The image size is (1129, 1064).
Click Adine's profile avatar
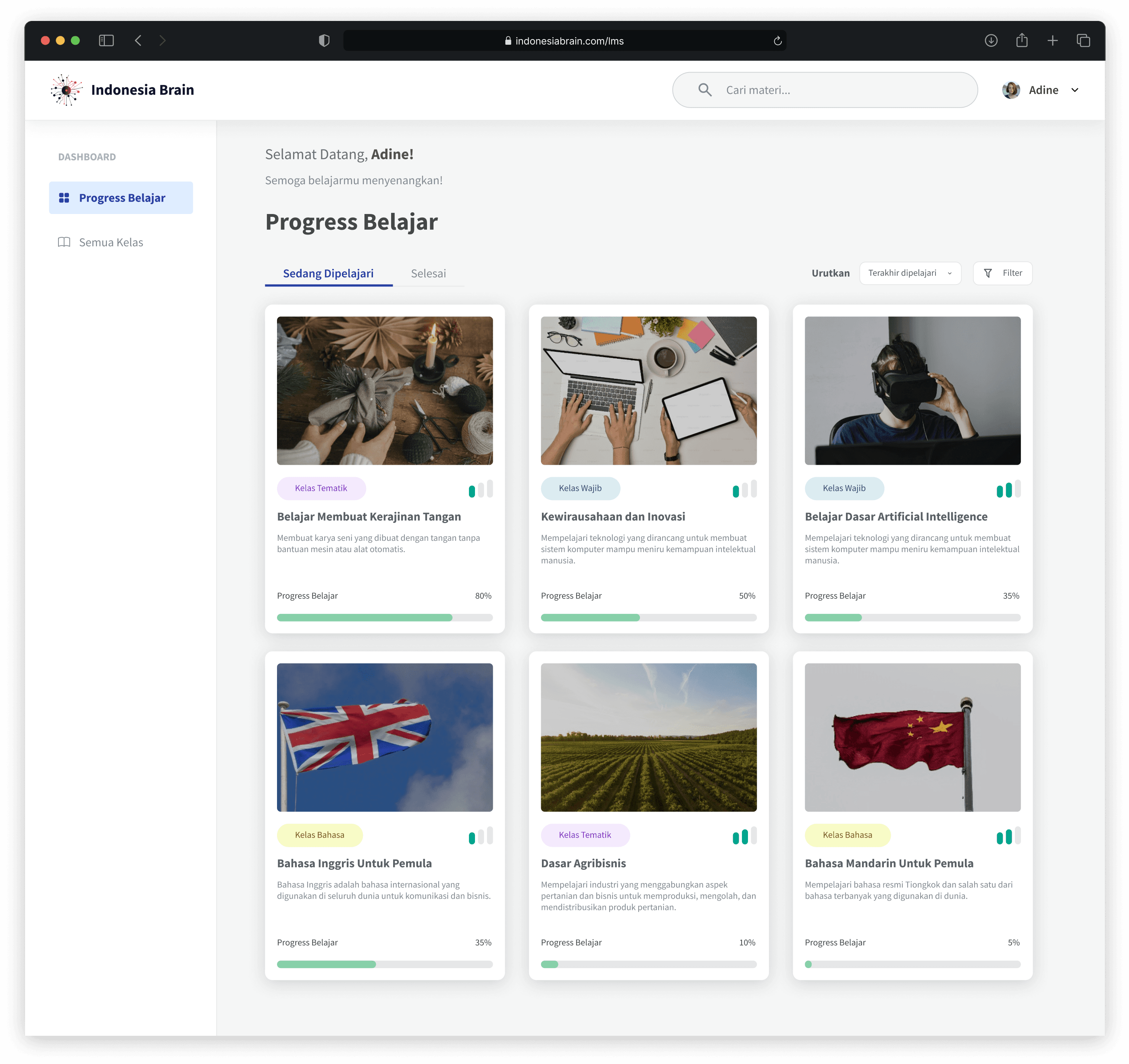[1010, 90]
